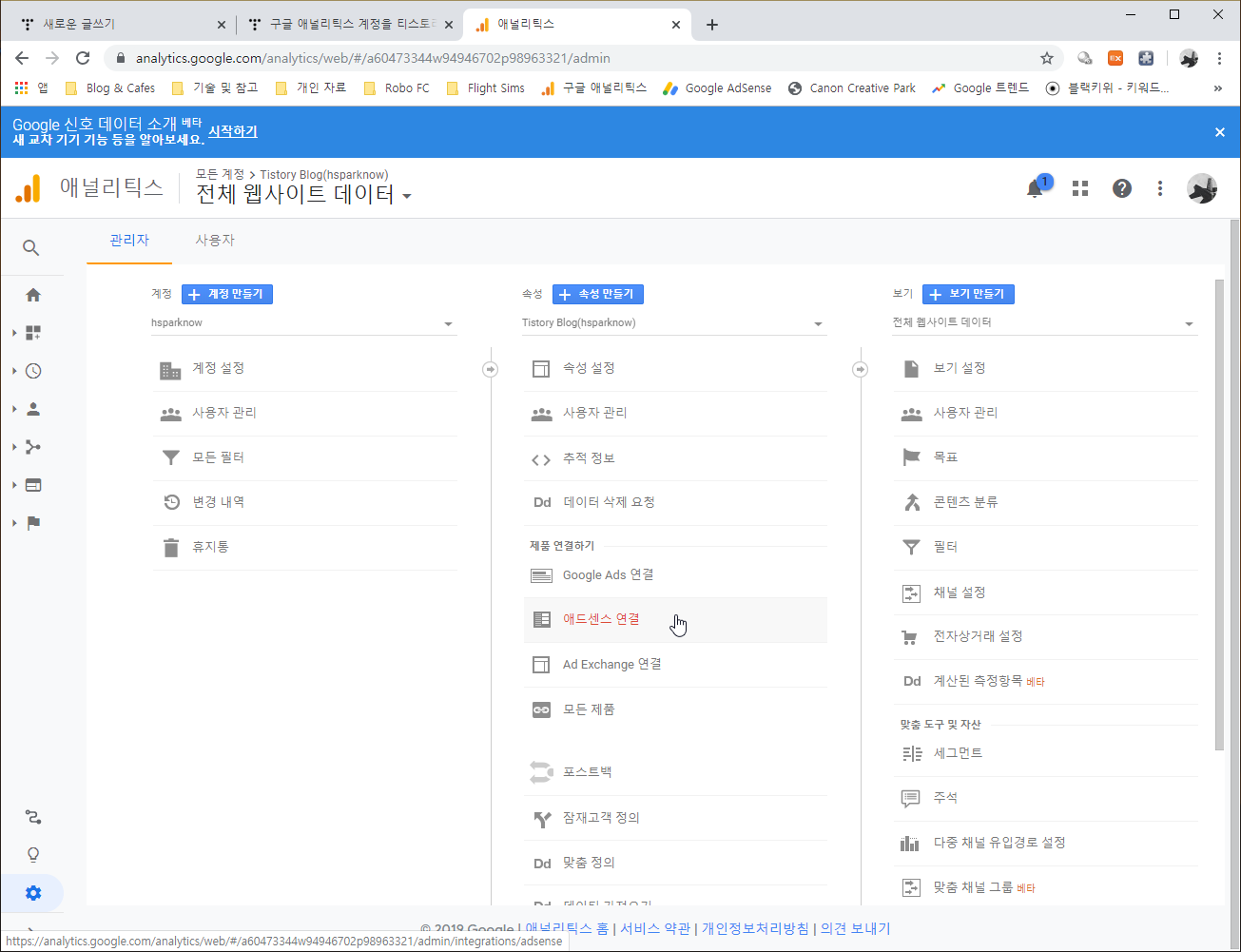Click the 시작하기 link in banner
This screenshot has height=952, width=1241.
click(233, 131)
